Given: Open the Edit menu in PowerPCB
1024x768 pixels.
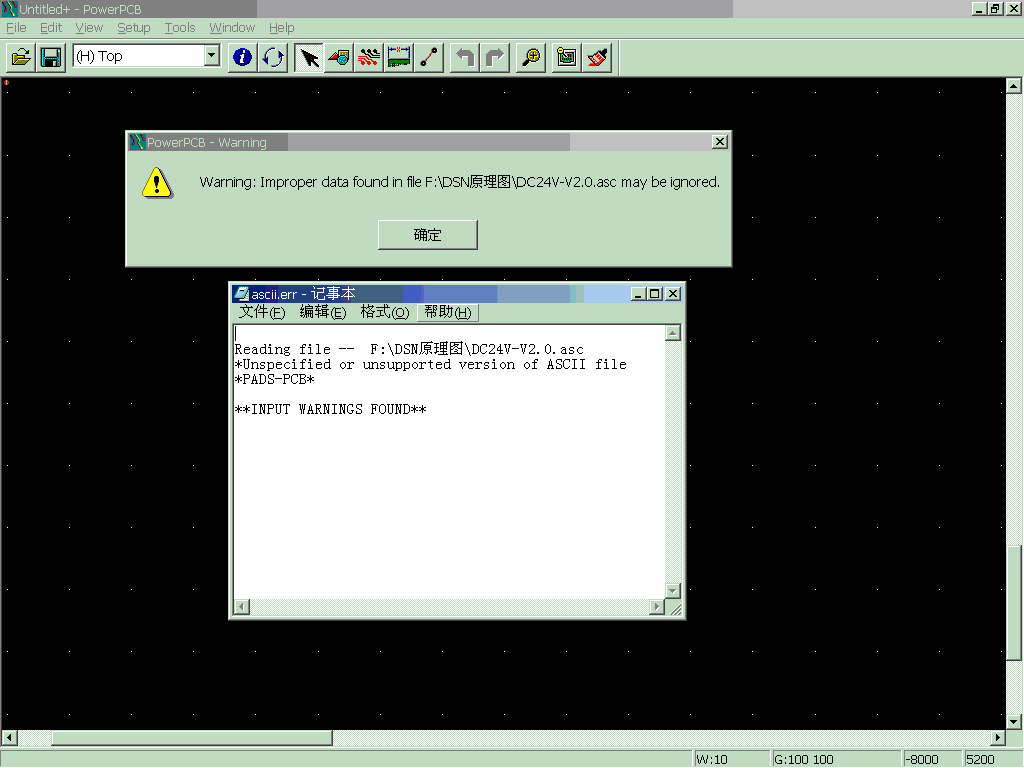Looking at the screenshot, I should coord(51,27).
